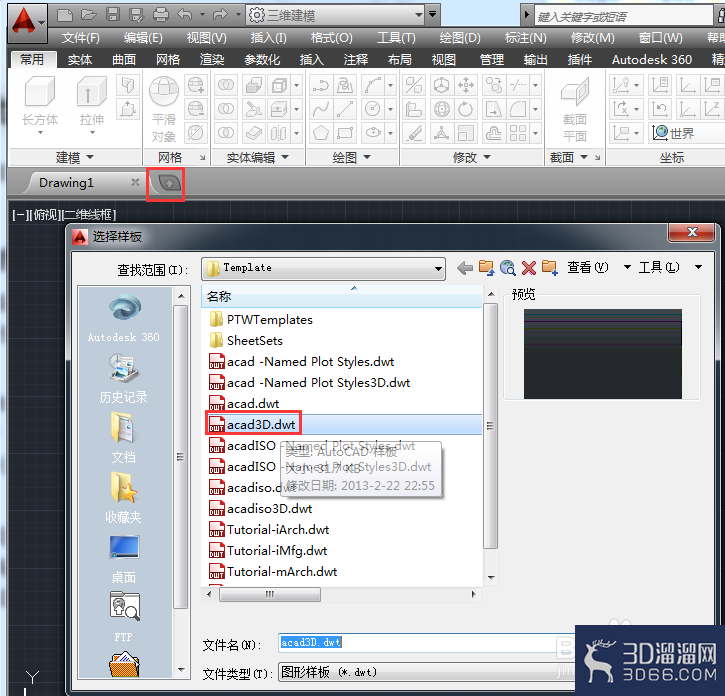
Task: Sort files by 名称 column header
Action: click(x=341, y=296)
